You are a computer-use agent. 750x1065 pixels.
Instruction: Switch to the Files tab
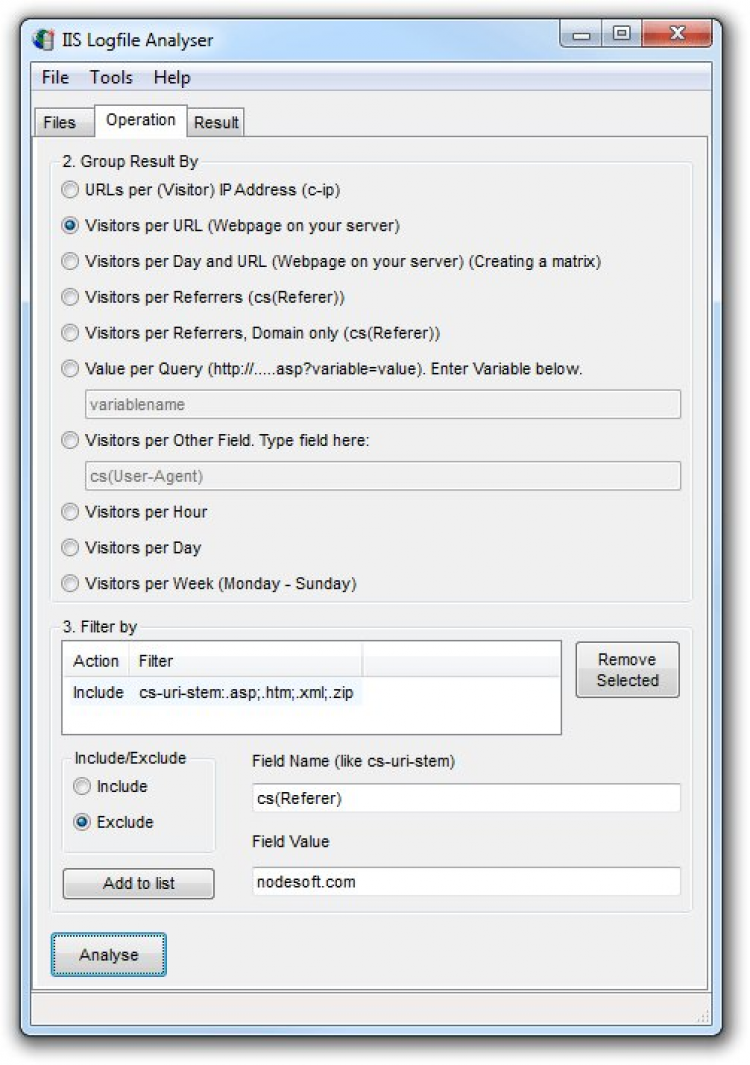pos(60,123)
